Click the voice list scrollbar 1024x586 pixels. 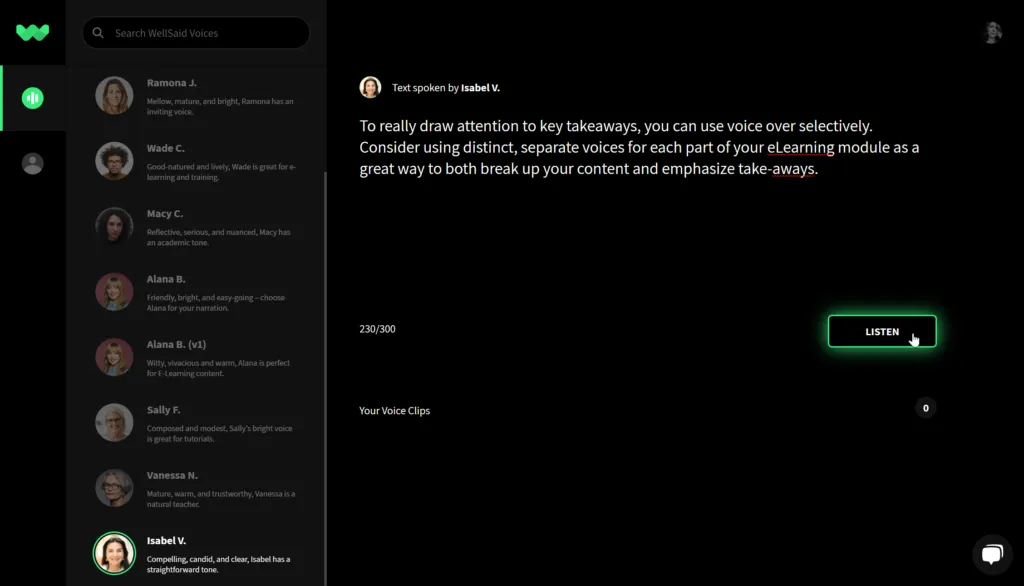point(325,379)
